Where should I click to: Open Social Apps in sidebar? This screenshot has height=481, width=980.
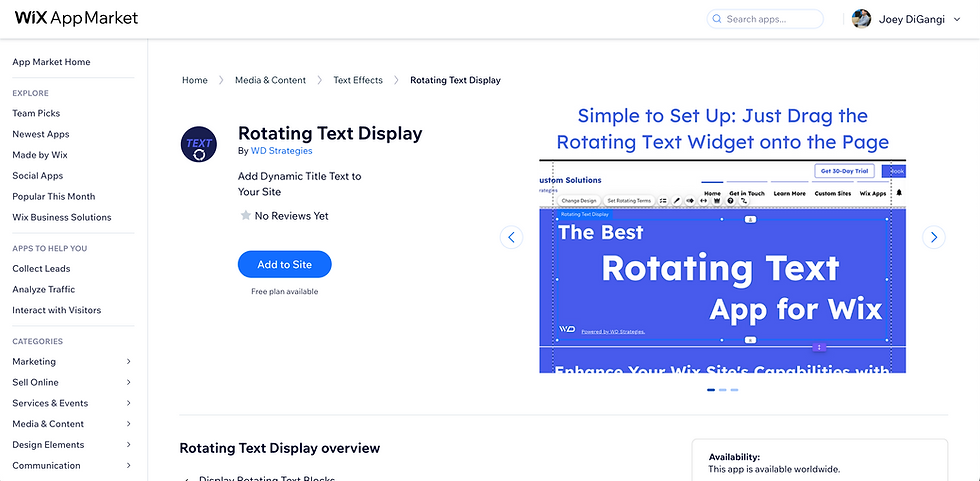(38, 176)
